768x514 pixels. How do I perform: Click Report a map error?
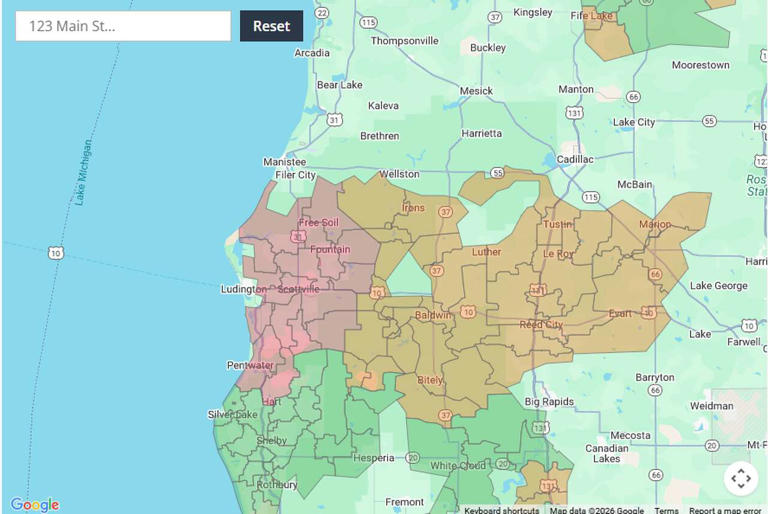[x=725, y=510]
